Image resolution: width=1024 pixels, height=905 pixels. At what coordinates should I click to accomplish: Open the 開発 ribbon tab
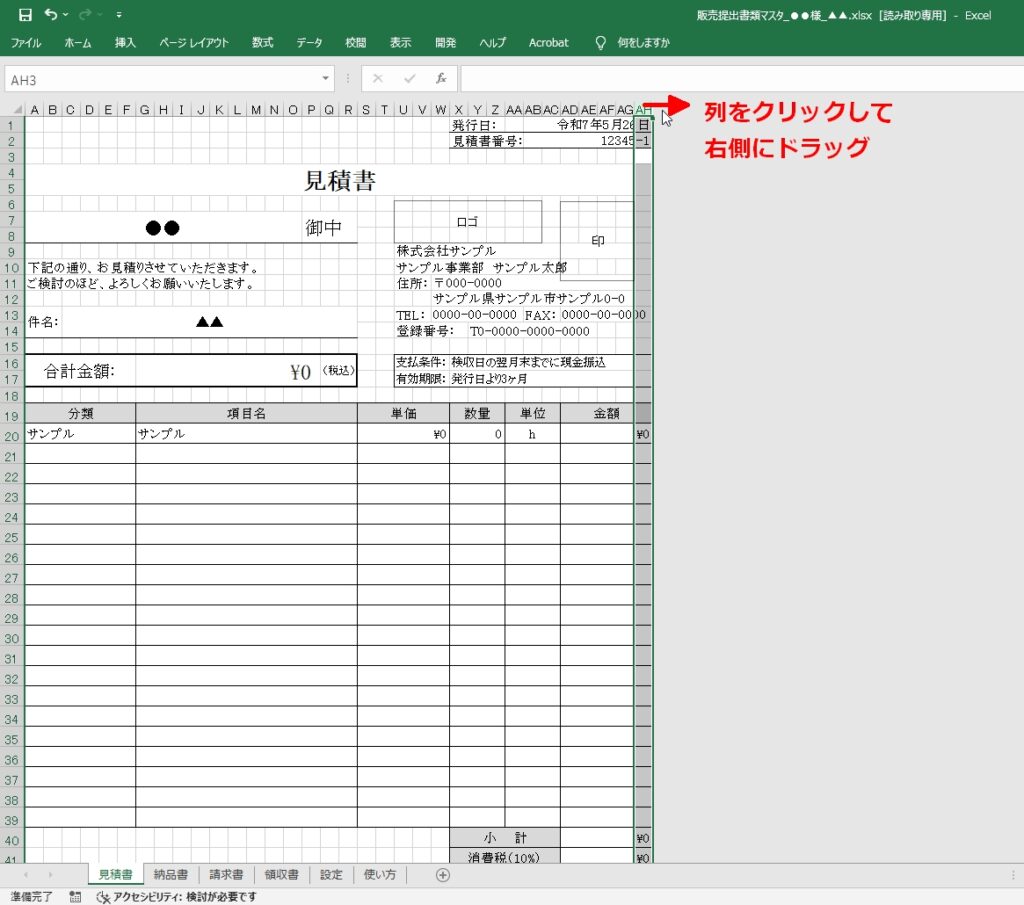[x=445, y=42]
